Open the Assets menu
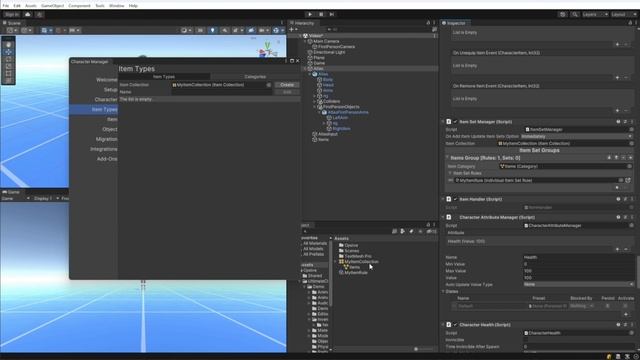The width and height of the screenshot is (640, 360). click(x=31, y=6)
